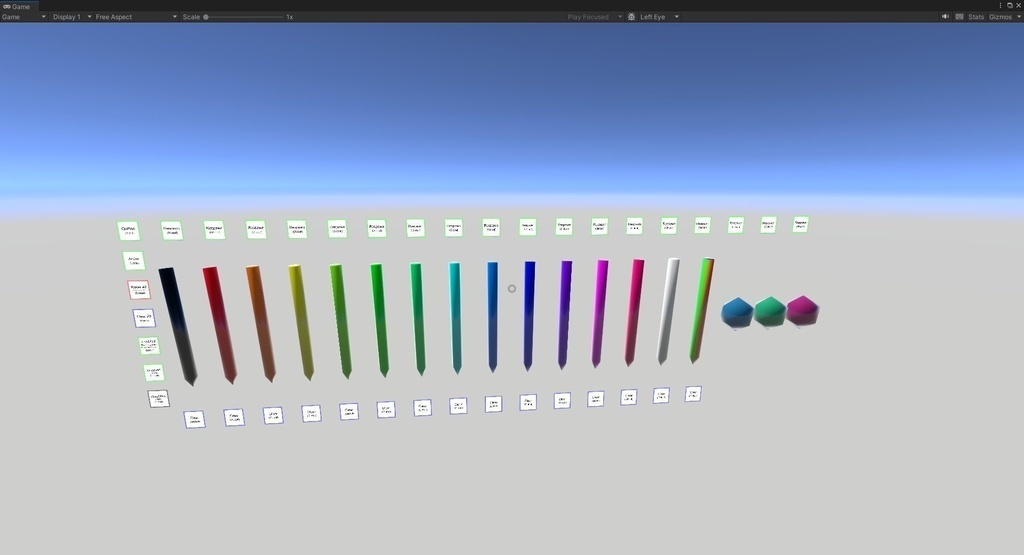Click the black-bordered button in left column
Screen dimensions: 1024x555
158,398
